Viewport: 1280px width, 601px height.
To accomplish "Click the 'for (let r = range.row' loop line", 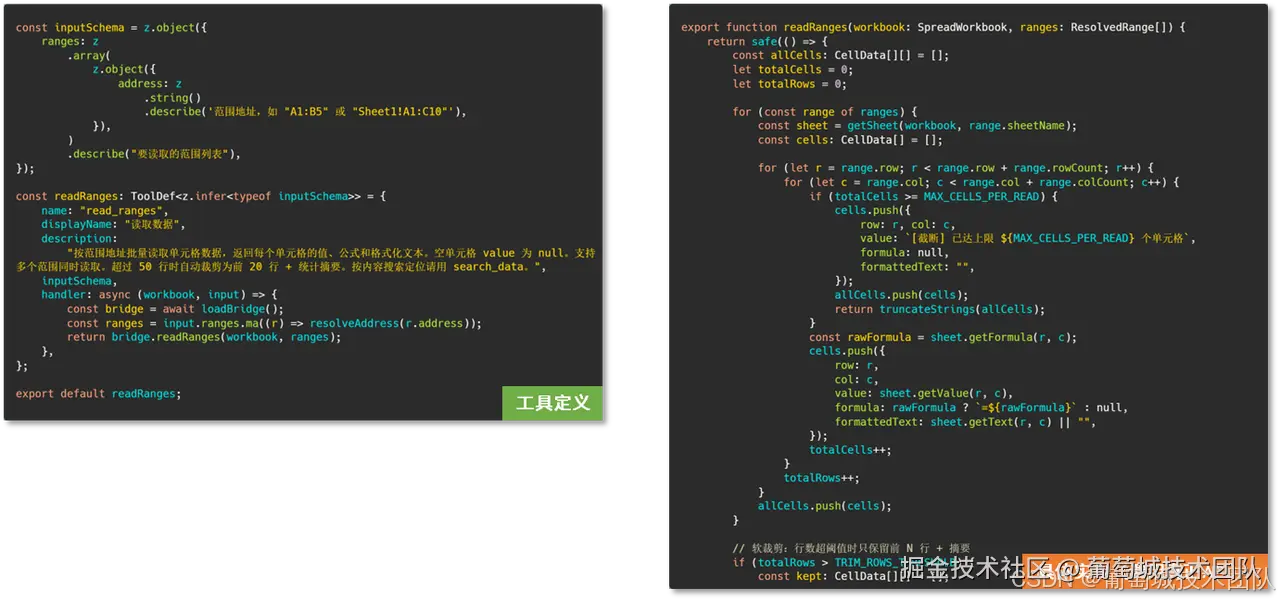I will tap(956, 167).
